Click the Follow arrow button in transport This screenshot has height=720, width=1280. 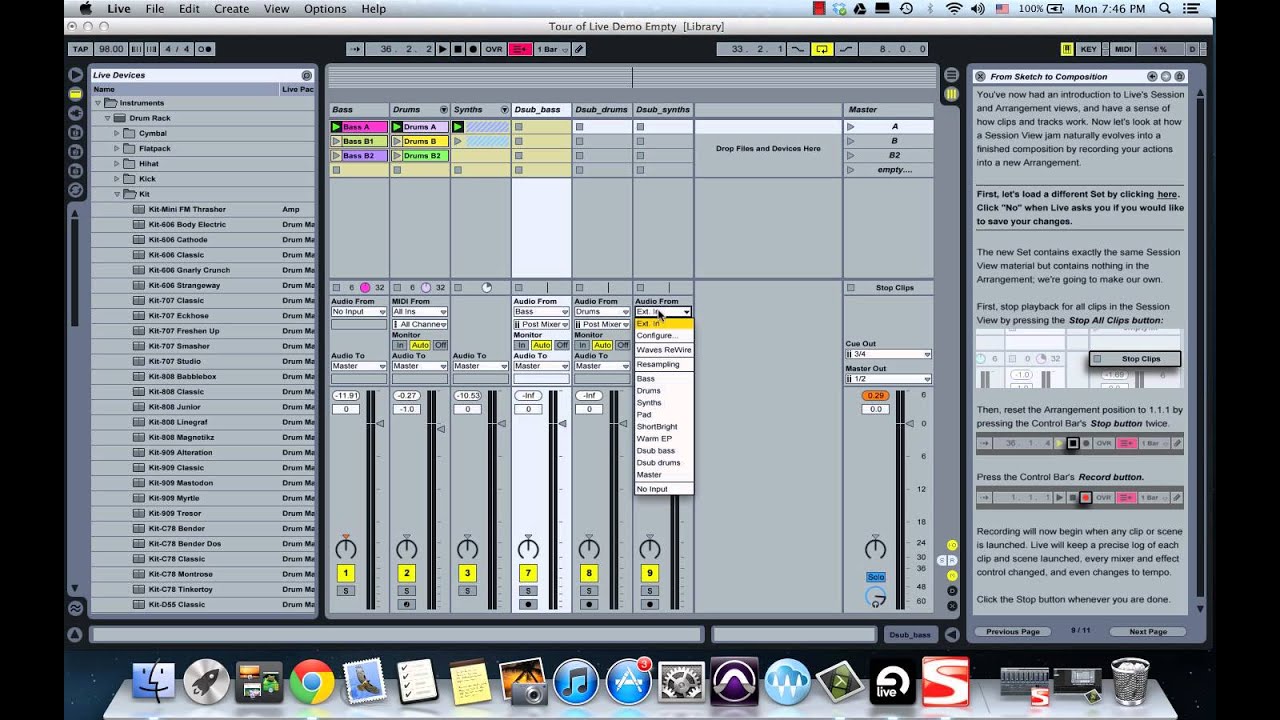click(355, 49)
